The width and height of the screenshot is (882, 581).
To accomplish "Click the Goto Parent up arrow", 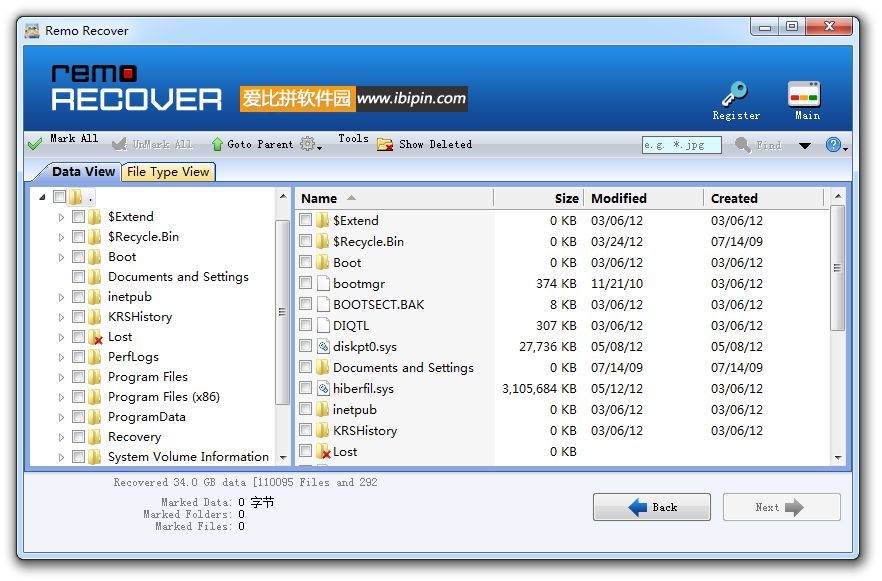I will point(217,145).
